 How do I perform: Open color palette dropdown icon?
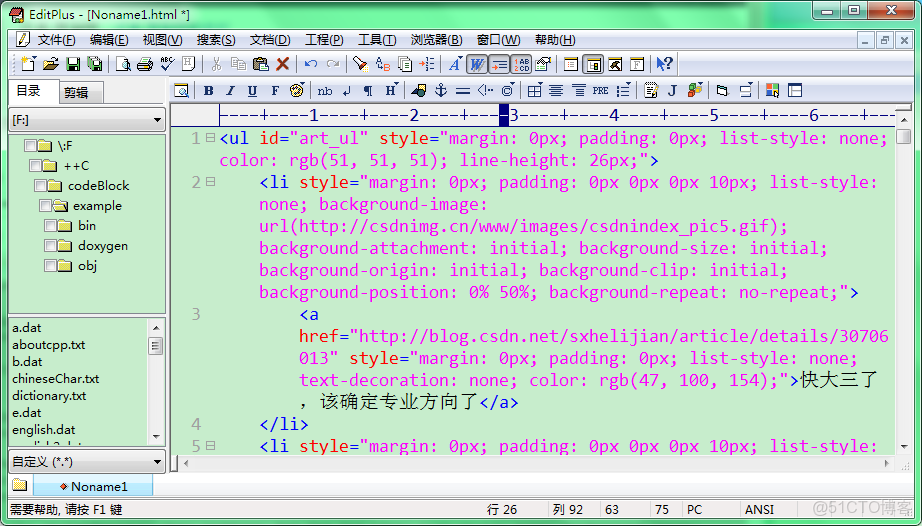(297, 91)
